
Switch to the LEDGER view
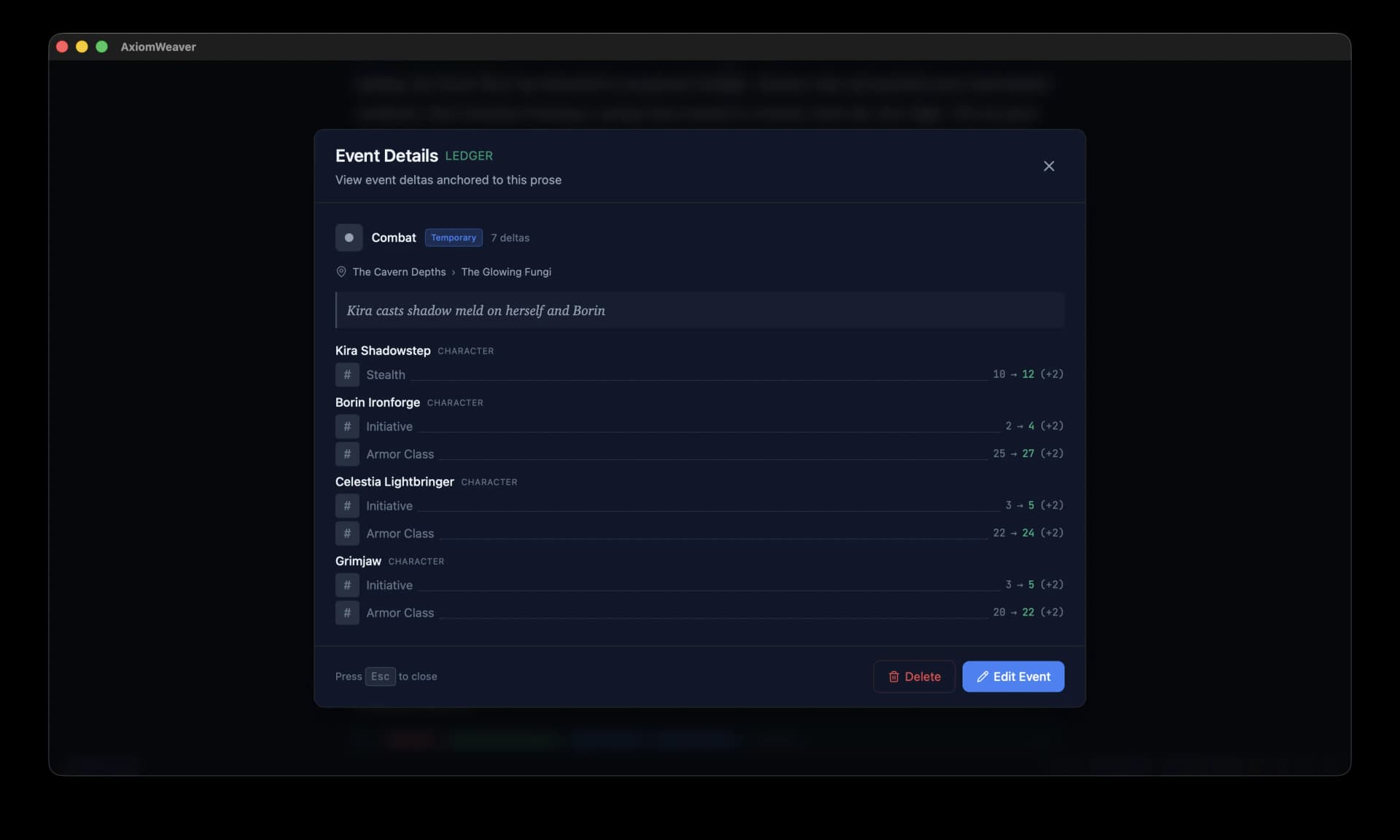[468, 155]
